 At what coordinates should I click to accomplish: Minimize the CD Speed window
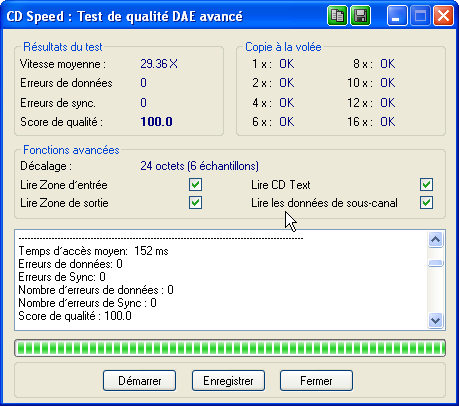397,16
